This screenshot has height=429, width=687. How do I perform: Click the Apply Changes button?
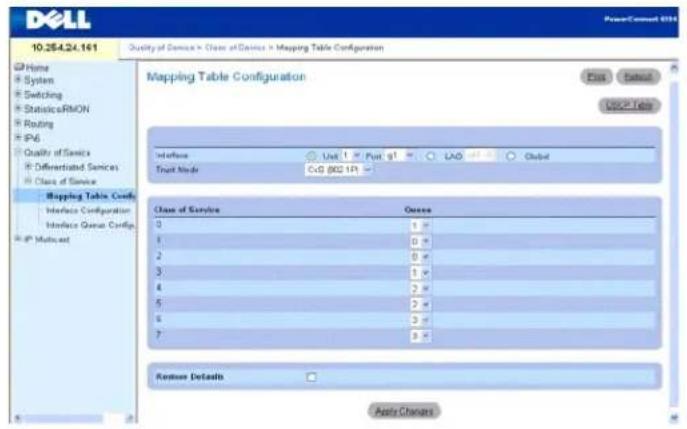[404, 411]
